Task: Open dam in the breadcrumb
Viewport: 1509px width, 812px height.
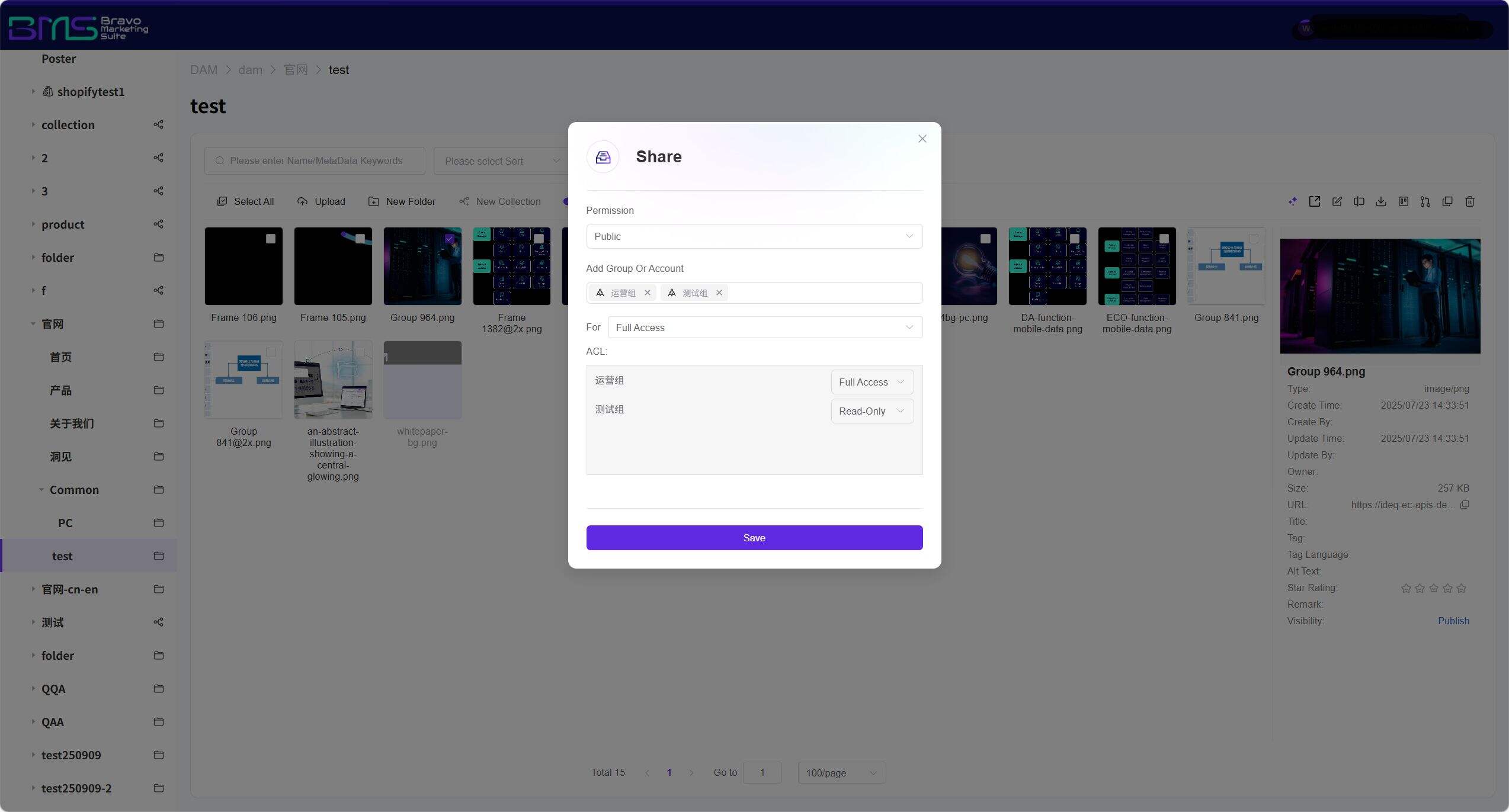Action: pyautogui.click(x=250, y=70)
